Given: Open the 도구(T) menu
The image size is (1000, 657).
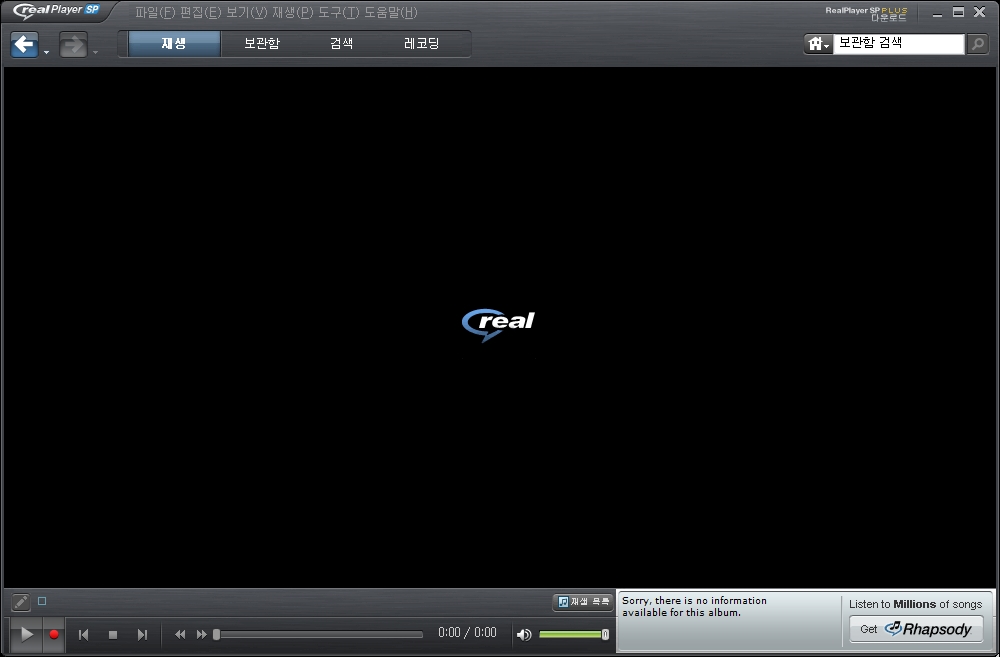Looking at the screenshot, I should 339,13.
